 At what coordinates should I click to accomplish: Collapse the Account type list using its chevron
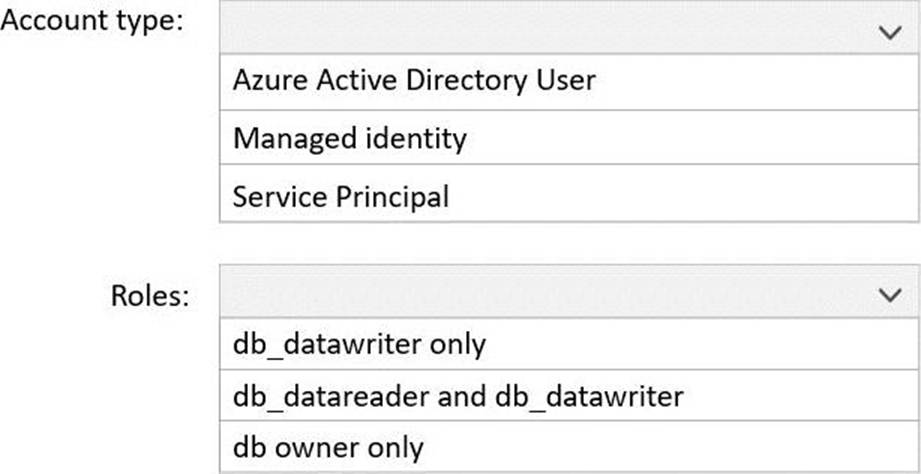(x=889, y=32)
